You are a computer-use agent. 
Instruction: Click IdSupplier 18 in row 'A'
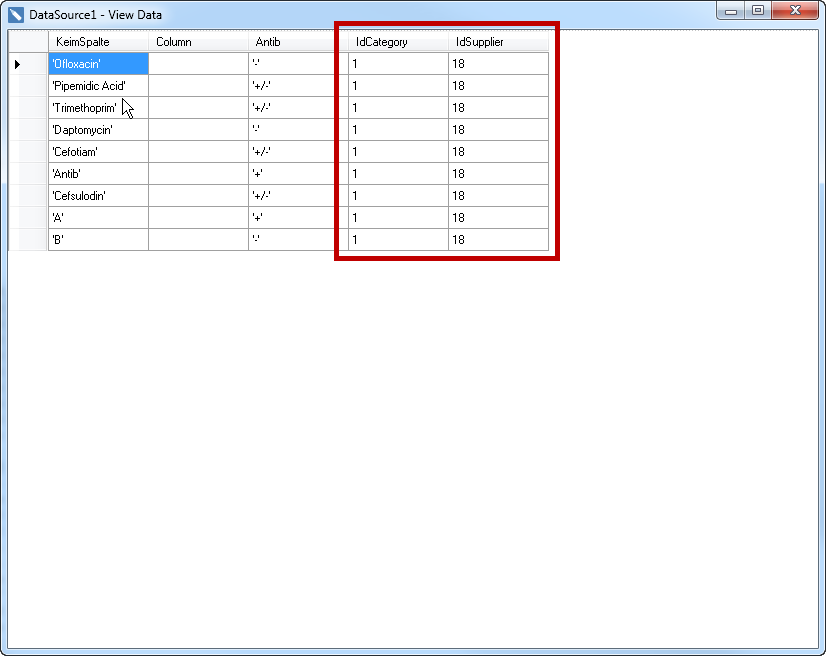[499, 218]
